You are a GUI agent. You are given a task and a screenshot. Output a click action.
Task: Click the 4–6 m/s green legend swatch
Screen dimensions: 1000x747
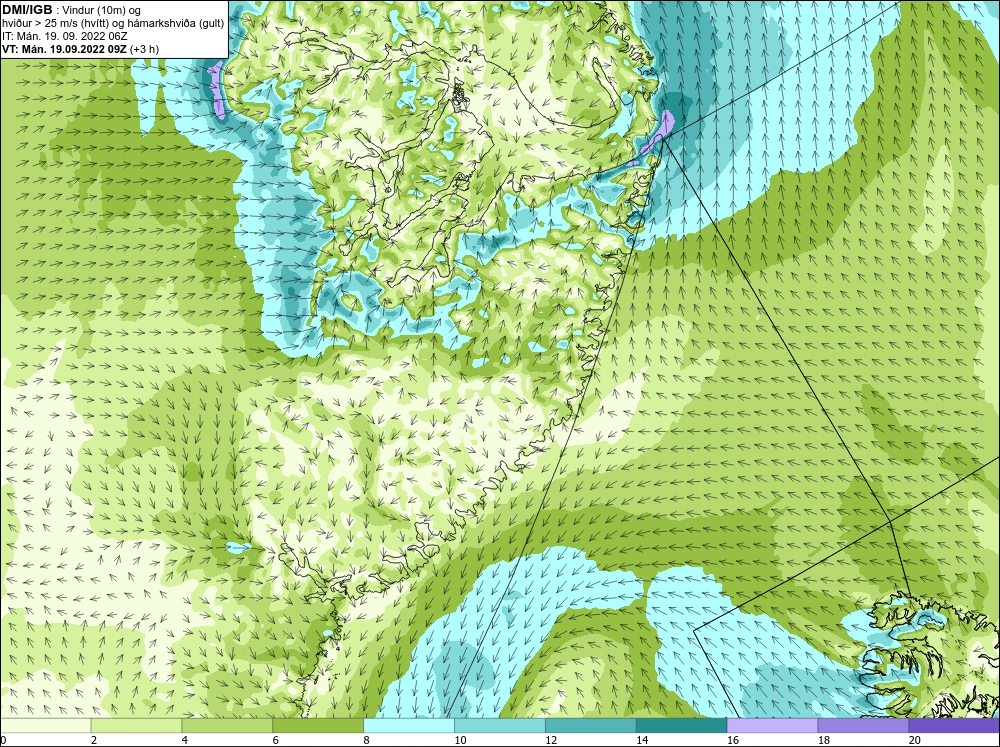point(227,725)
